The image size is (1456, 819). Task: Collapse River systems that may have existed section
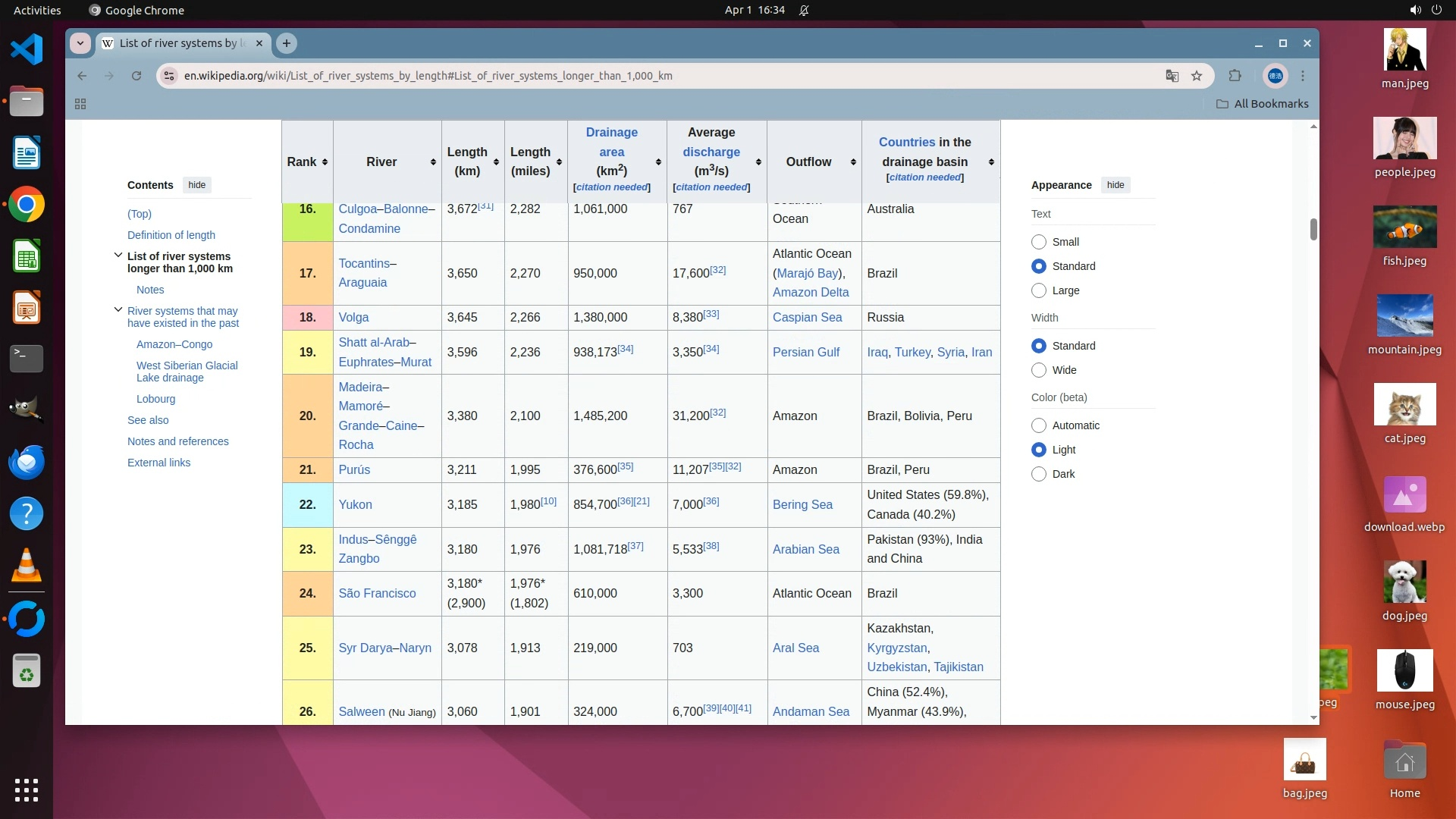pos(118,310)
